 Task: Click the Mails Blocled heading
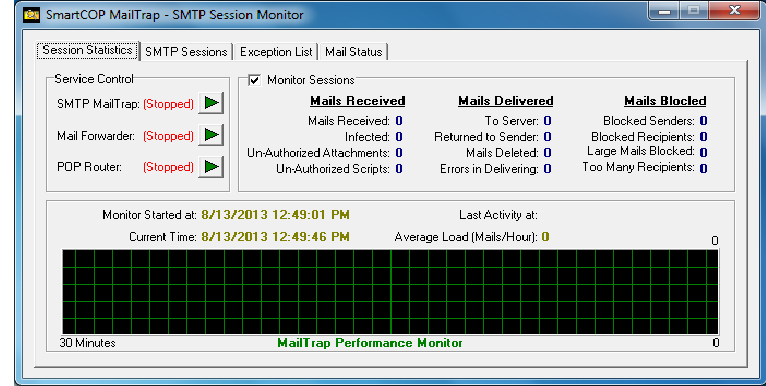pos(665,101)
